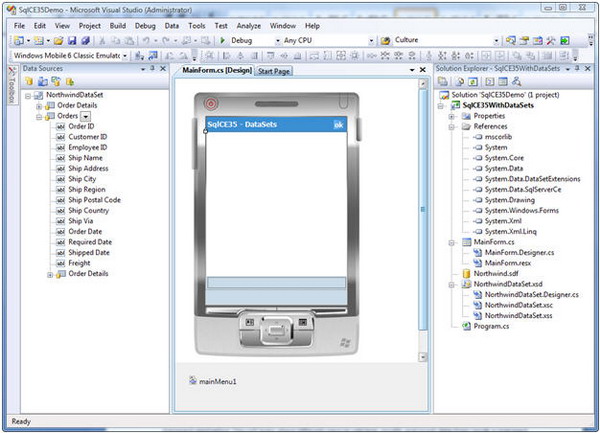Viewport: 600px width, 433px height.
Task: Open the Properties Window toolbar icon
Action: point(524,41)
